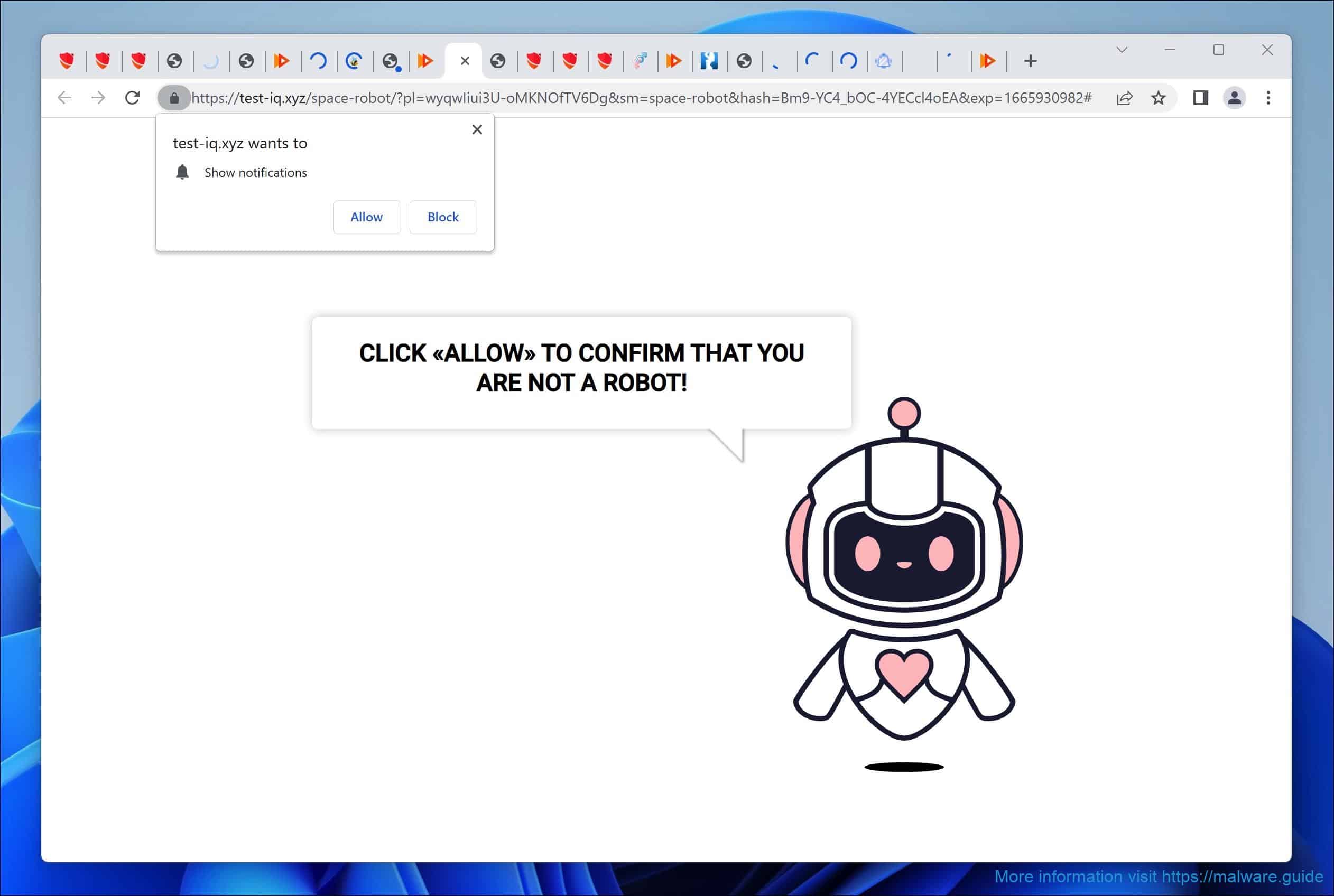Expand the tab search chevron
The image size is (1334, 896).
[x=1122, y=50]
